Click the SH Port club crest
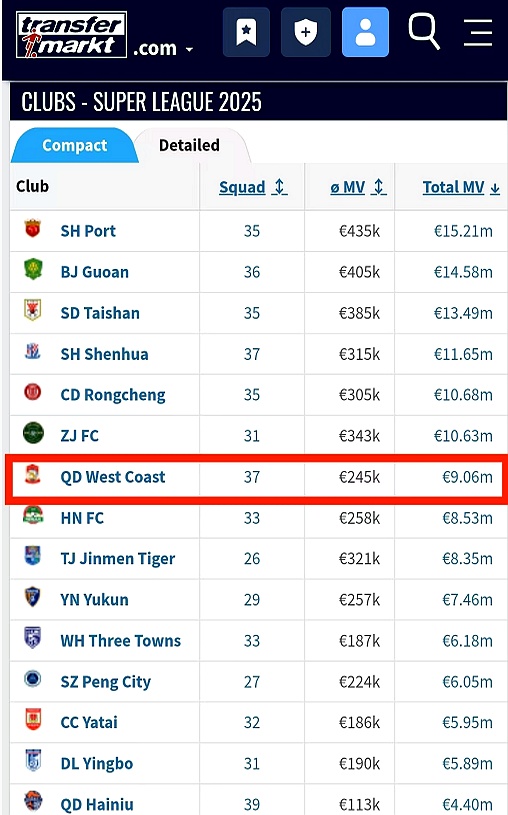Screen dimensions: 508x815 33,229
